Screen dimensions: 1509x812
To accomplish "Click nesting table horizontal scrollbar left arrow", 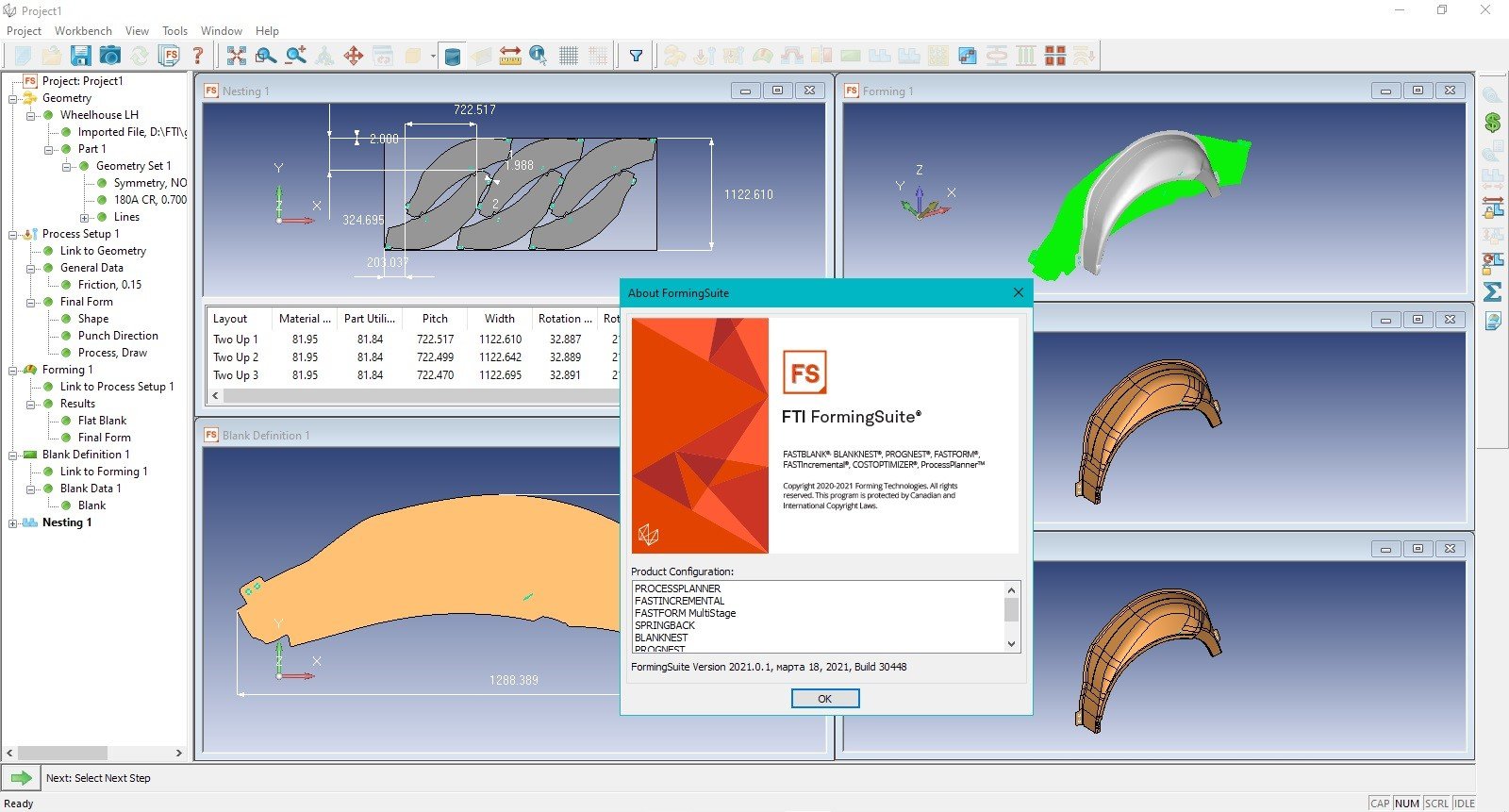I will [x=215, y=396].
